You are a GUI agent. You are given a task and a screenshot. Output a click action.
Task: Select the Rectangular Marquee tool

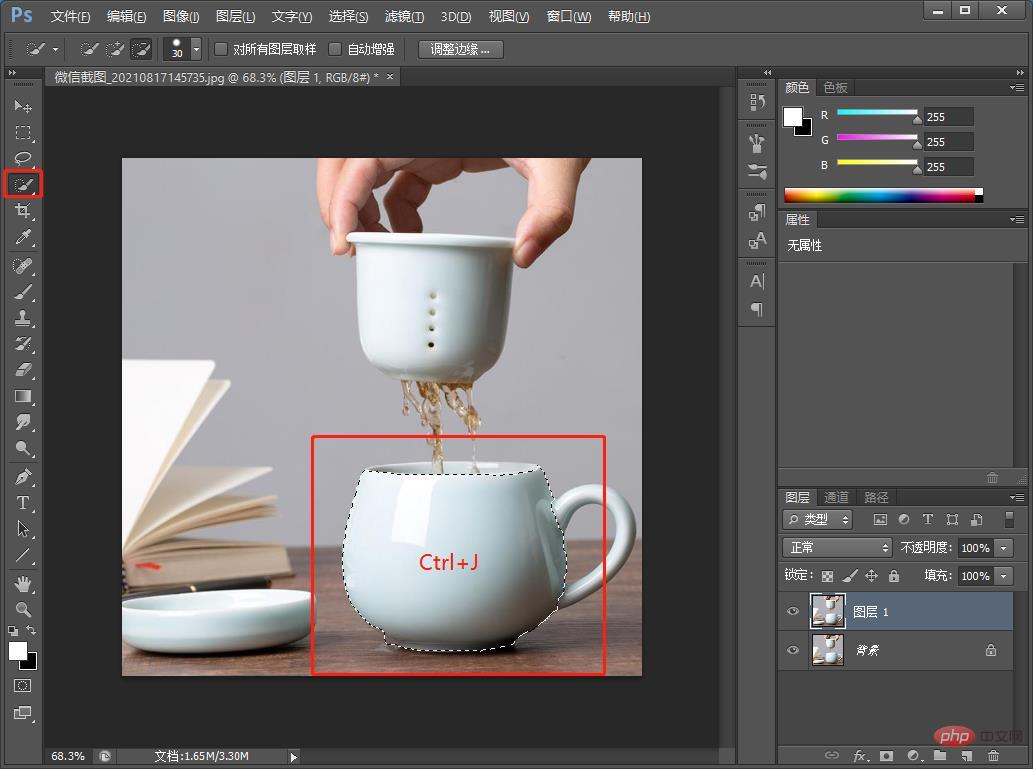point(22,132)
